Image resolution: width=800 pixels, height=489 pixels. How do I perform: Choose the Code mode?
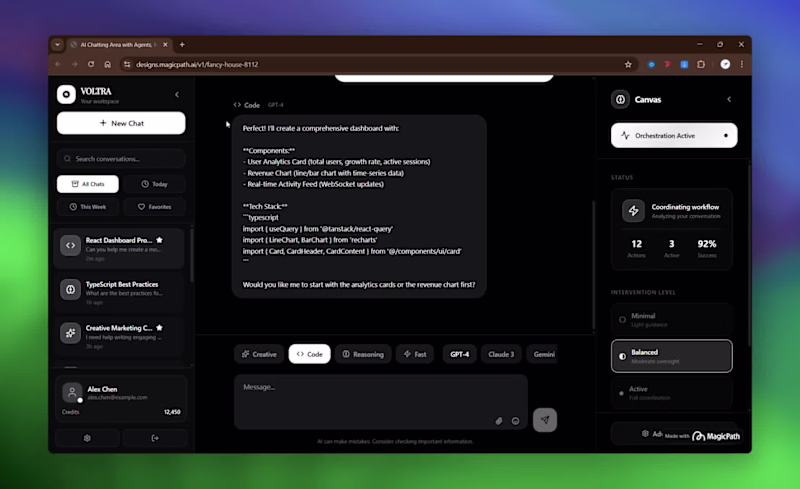coord(309,354)
